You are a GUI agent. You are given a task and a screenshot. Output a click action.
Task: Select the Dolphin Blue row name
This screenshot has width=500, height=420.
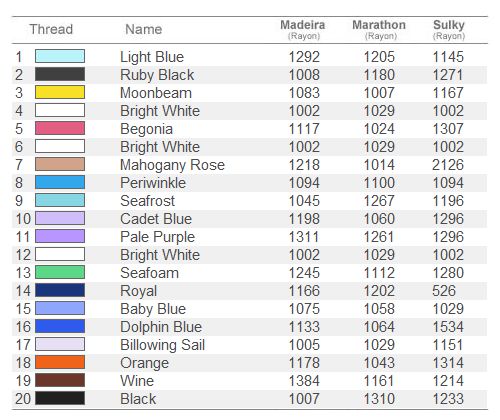[x=161, y=327]
